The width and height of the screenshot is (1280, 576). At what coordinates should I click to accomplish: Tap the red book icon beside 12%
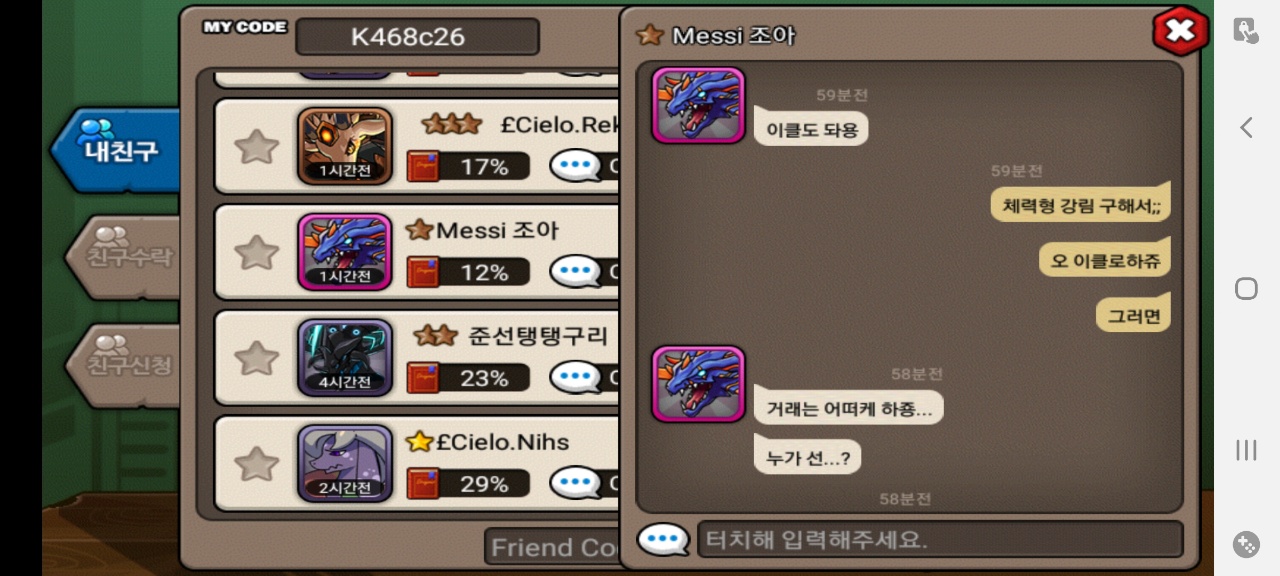(423, 272)
